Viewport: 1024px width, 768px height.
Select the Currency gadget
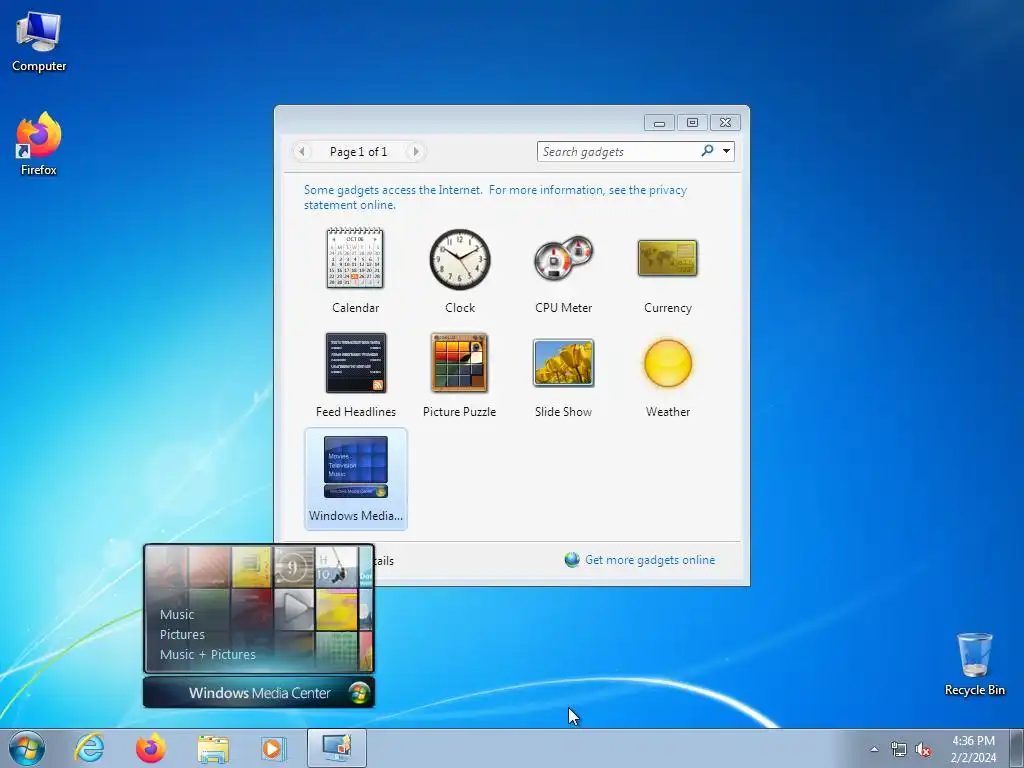point(667,272)
